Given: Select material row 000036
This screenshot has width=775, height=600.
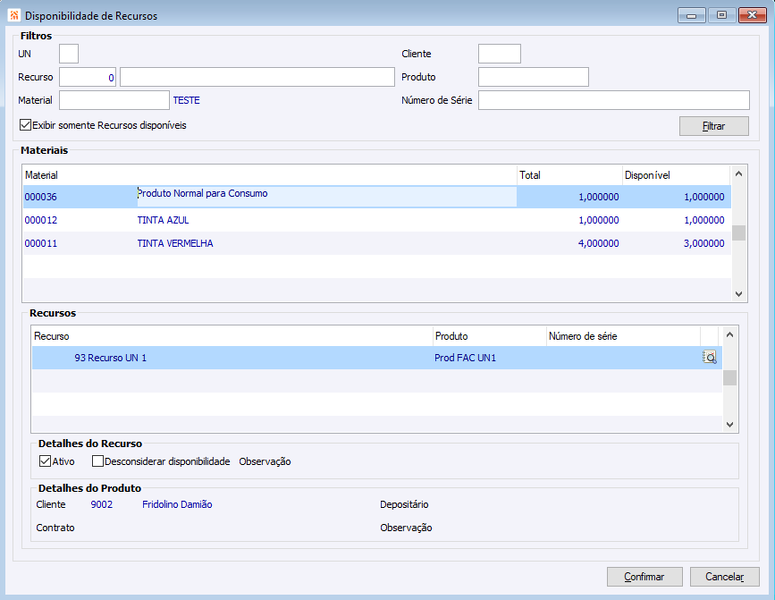Looking at the screenshot, I should [x=377, y=197].
